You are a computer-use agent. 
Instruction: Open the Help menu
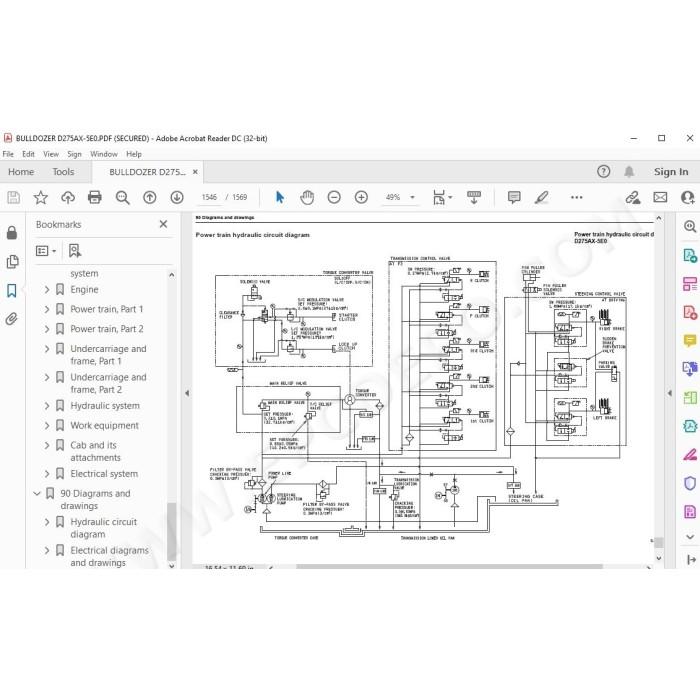(x=134, y=154)
